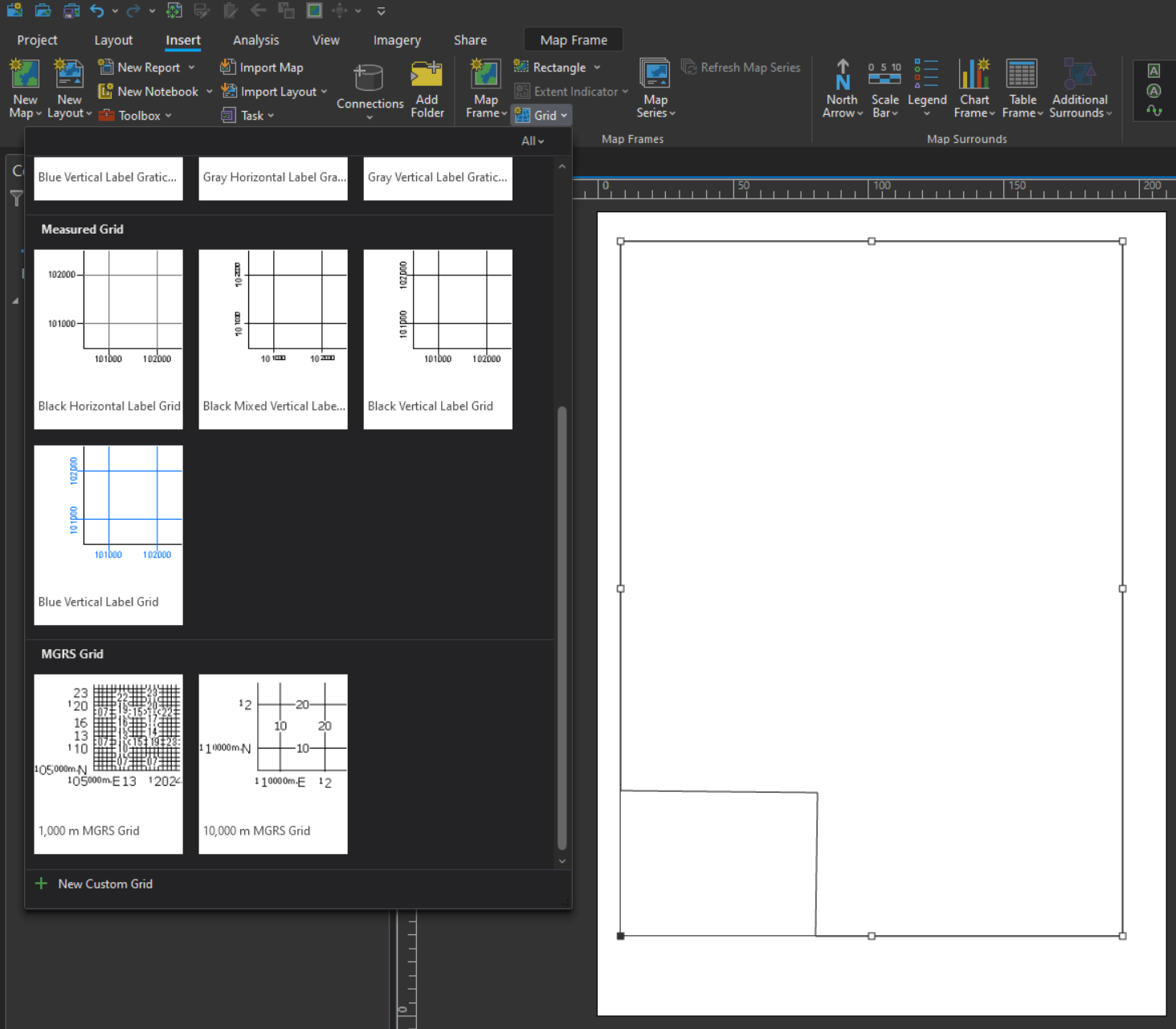The width and height of the screenshot is (1176, 1029).
Task: Click the Add Folder icon
Action: point(427,76)
